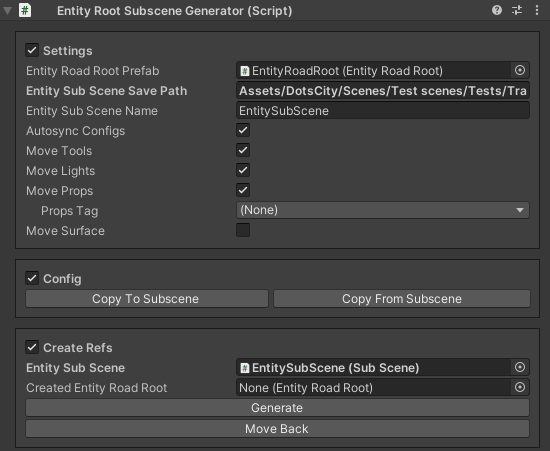Click the Move Tools label
550x451 pixels.
59,151
